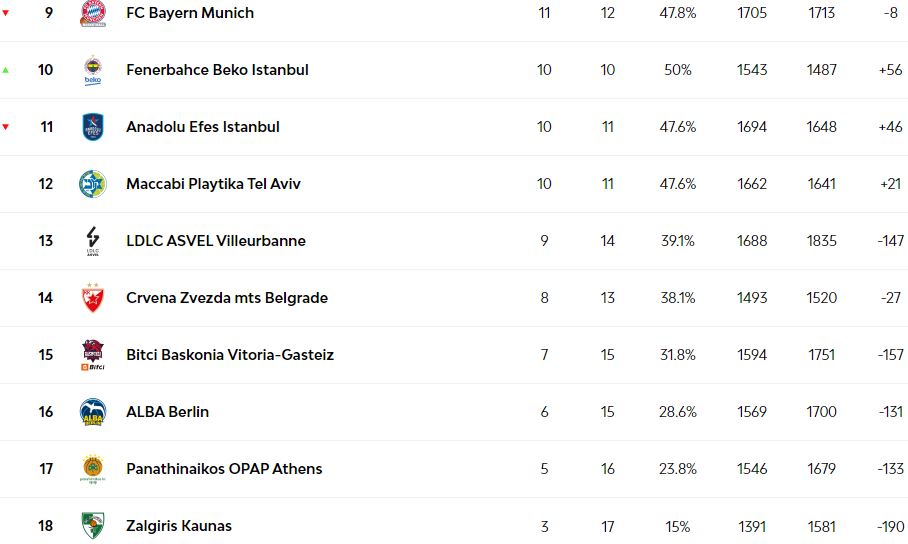Click the LDLC ASVEL lightning logo
This screenshot has width=908, height=544.
93,241
